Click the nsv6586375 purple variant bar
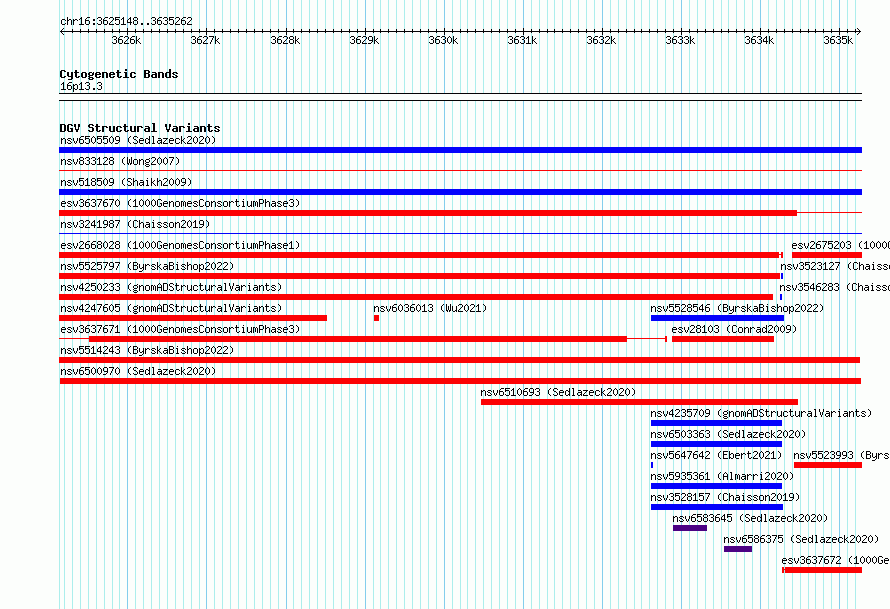 point(738,549)
